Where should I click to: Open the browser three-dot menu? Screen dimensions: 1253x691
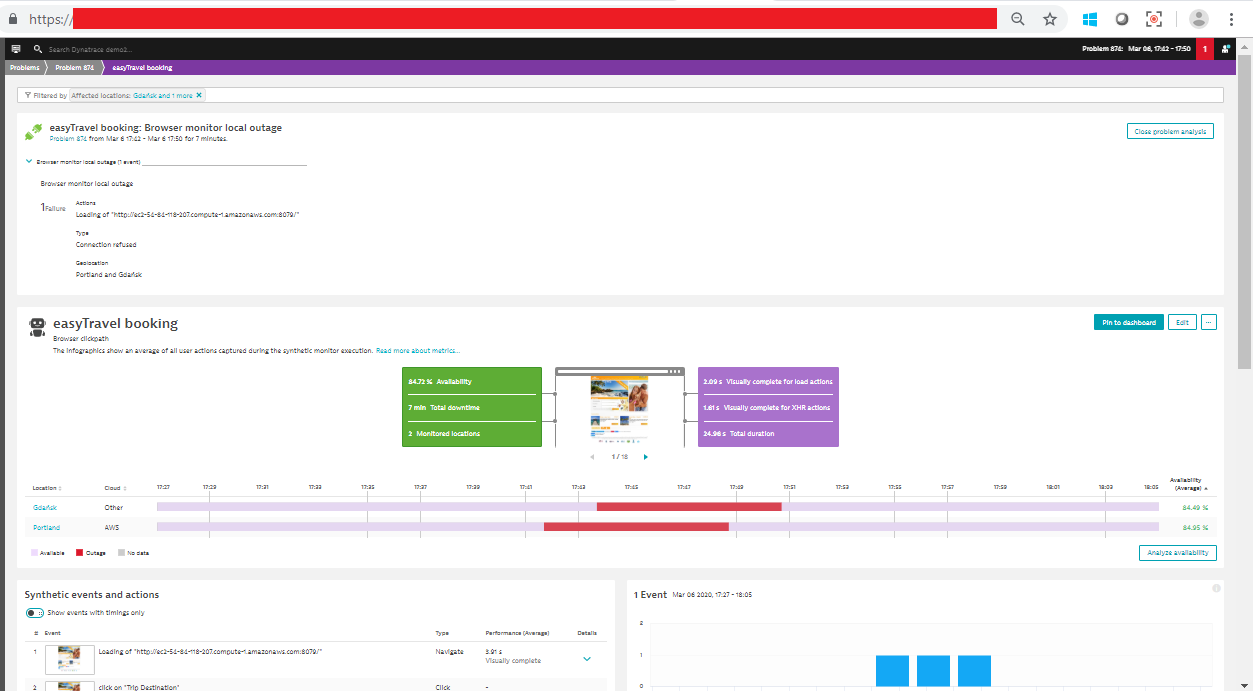1231,17
